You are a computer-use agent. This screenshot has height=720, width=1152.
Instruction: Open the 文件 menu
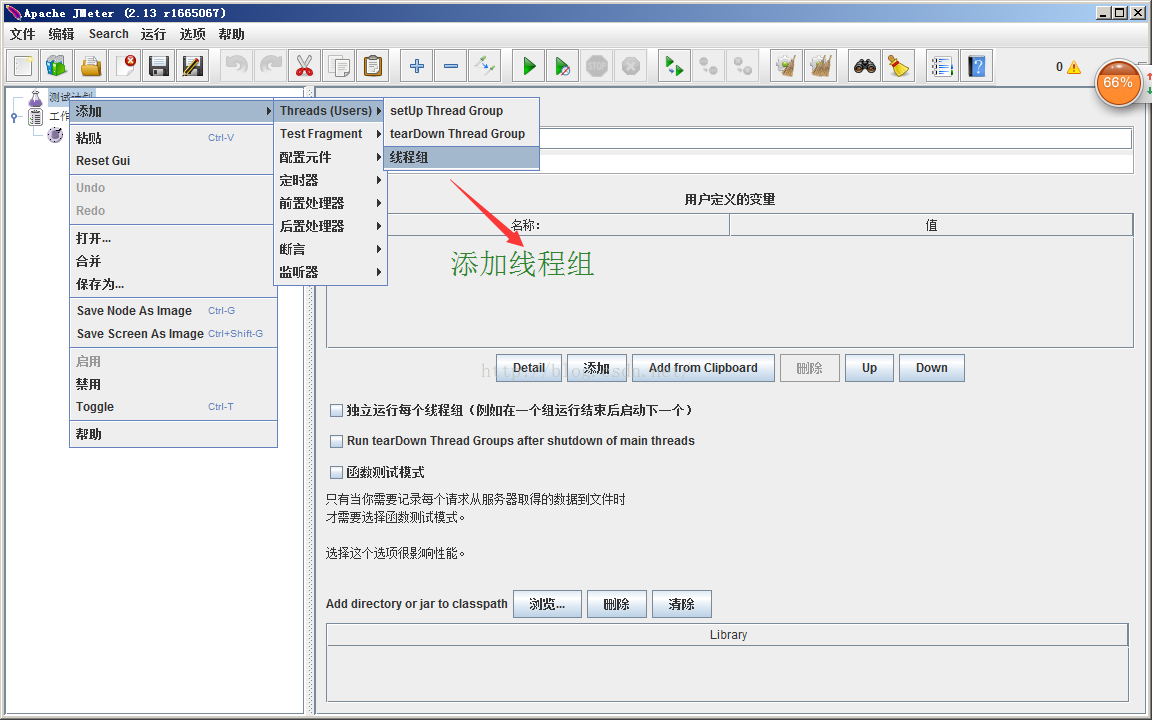pyautogui.click(x=23, y=35)
